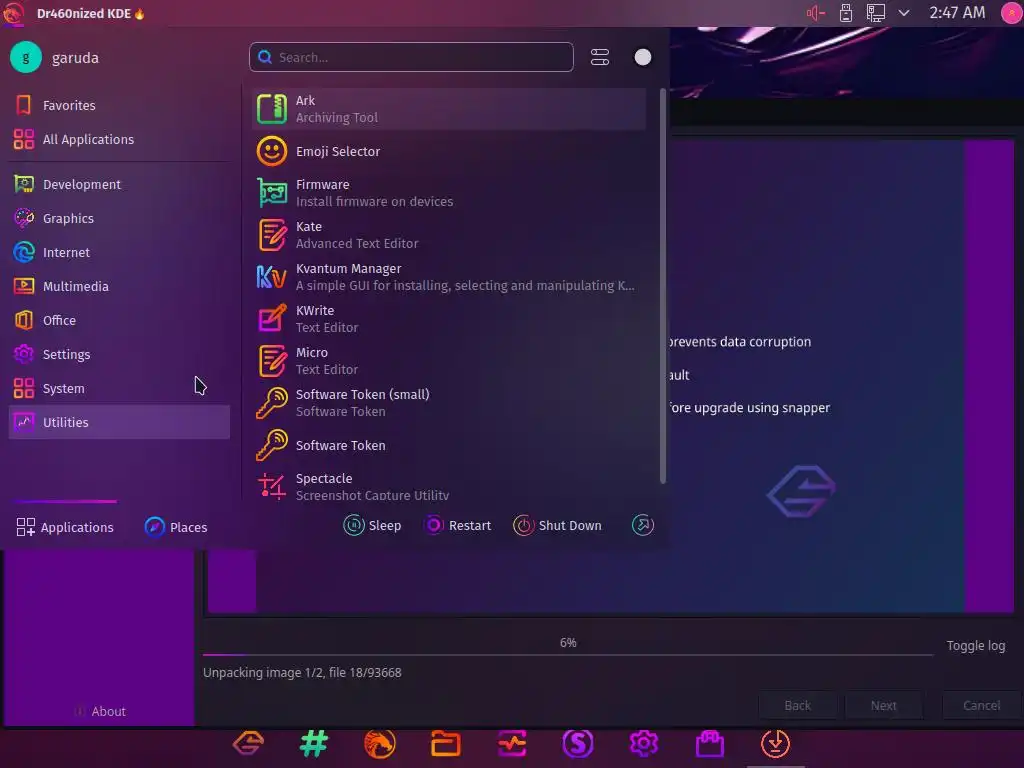The image size is (1024, 768).
Task: Toggle log in the installer
Action: coord(976,645)
